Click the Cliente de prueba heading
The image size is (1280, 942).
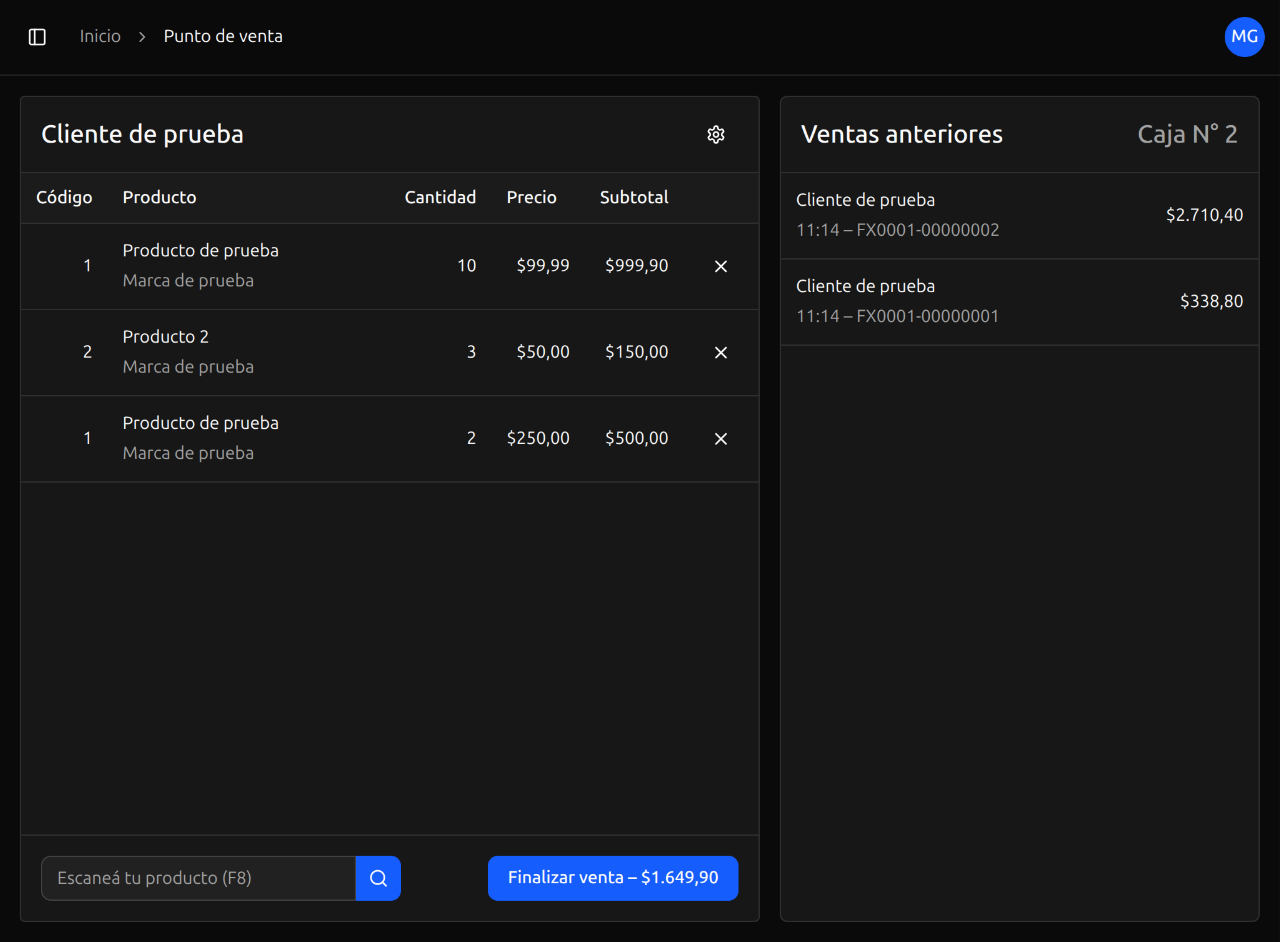[142, 135]
